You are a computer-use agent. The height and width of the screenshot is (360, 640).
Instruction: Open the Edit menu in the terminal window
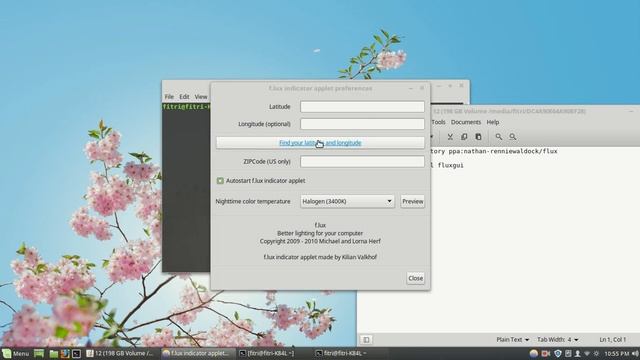(184, 97)
